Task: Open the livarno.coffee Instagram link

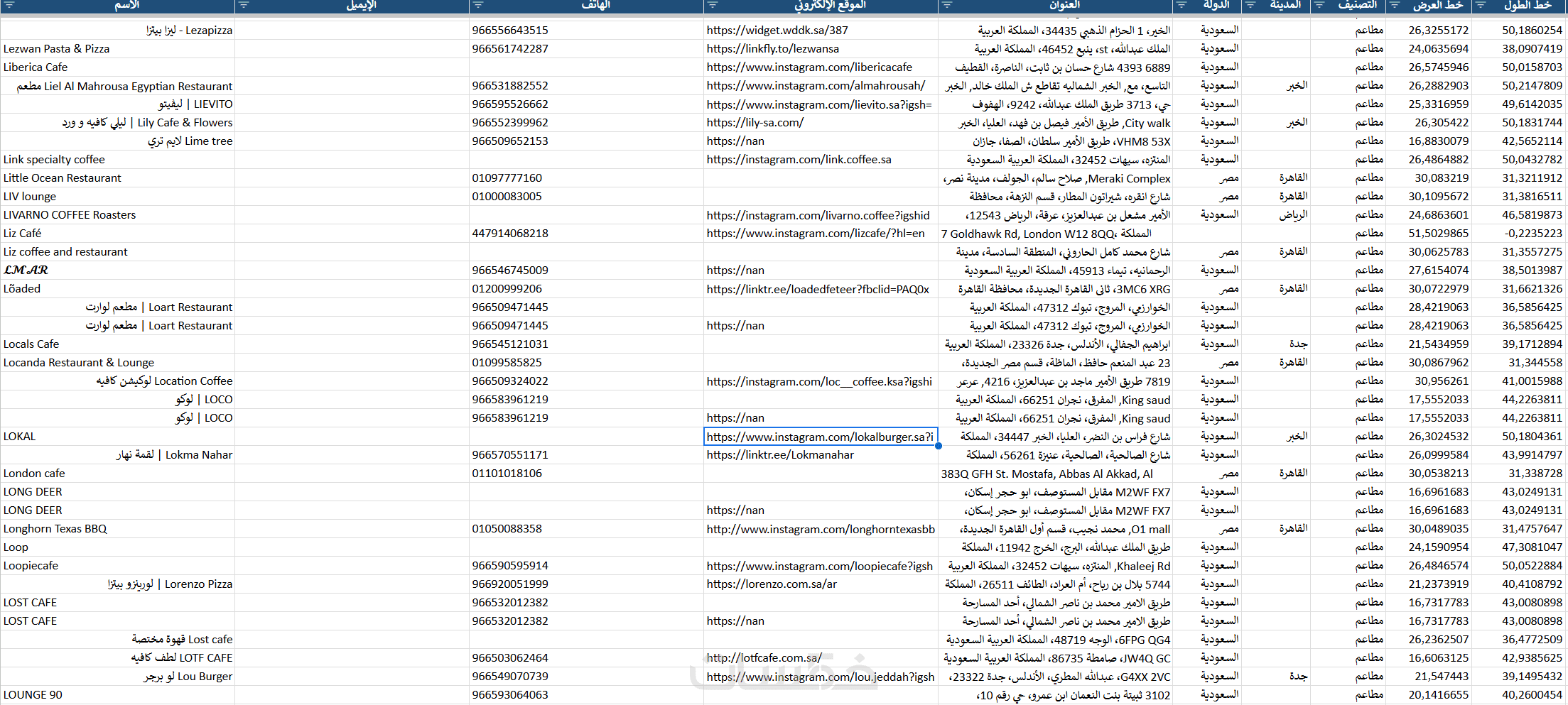Action: 818,215
